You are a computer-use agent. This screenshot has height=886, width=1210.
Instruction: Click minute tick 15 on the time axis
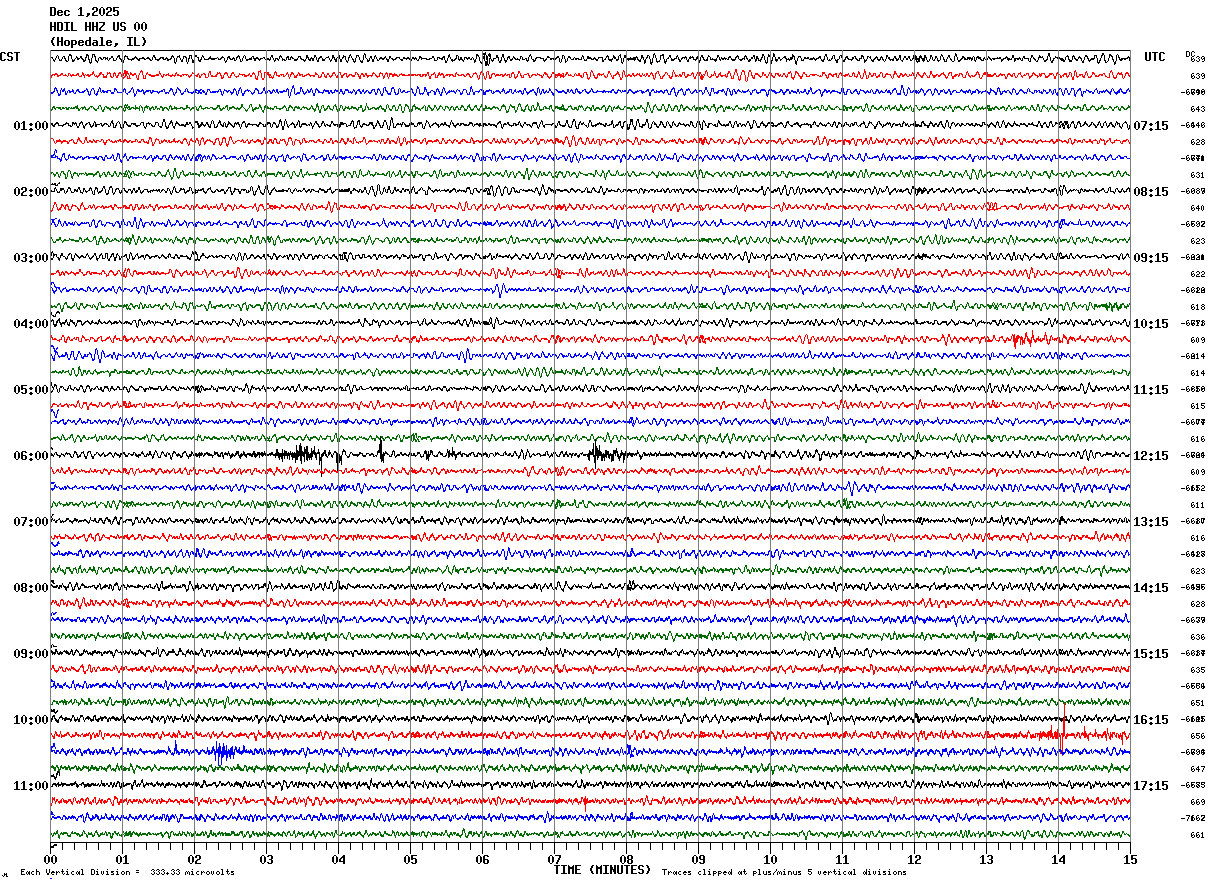point(1130,858)
